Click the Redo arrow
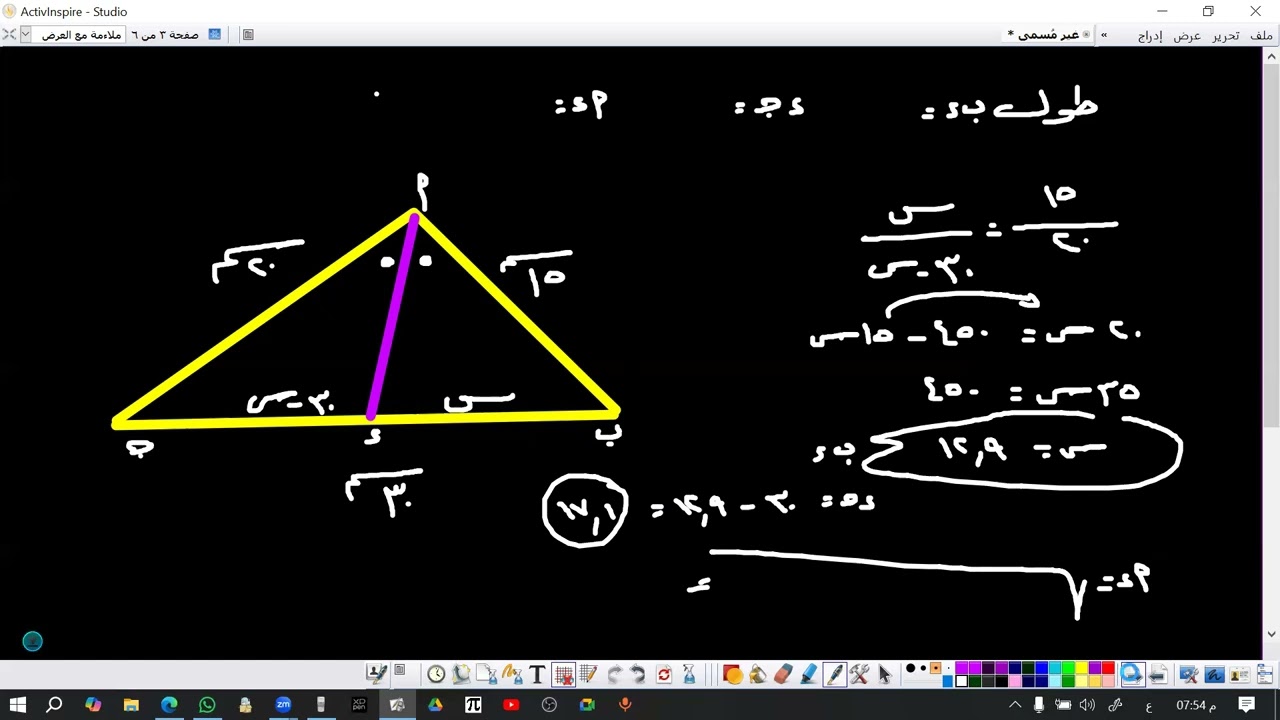Image resolution: width=1280 pixels, height=720 pixels. 615,674
